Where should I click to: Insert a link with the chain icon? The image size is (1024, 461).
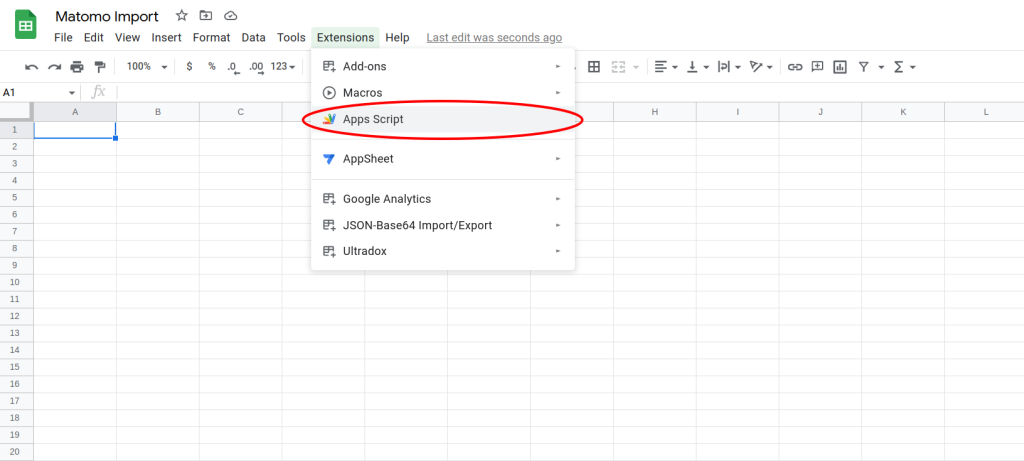click(x=795, y=67)
